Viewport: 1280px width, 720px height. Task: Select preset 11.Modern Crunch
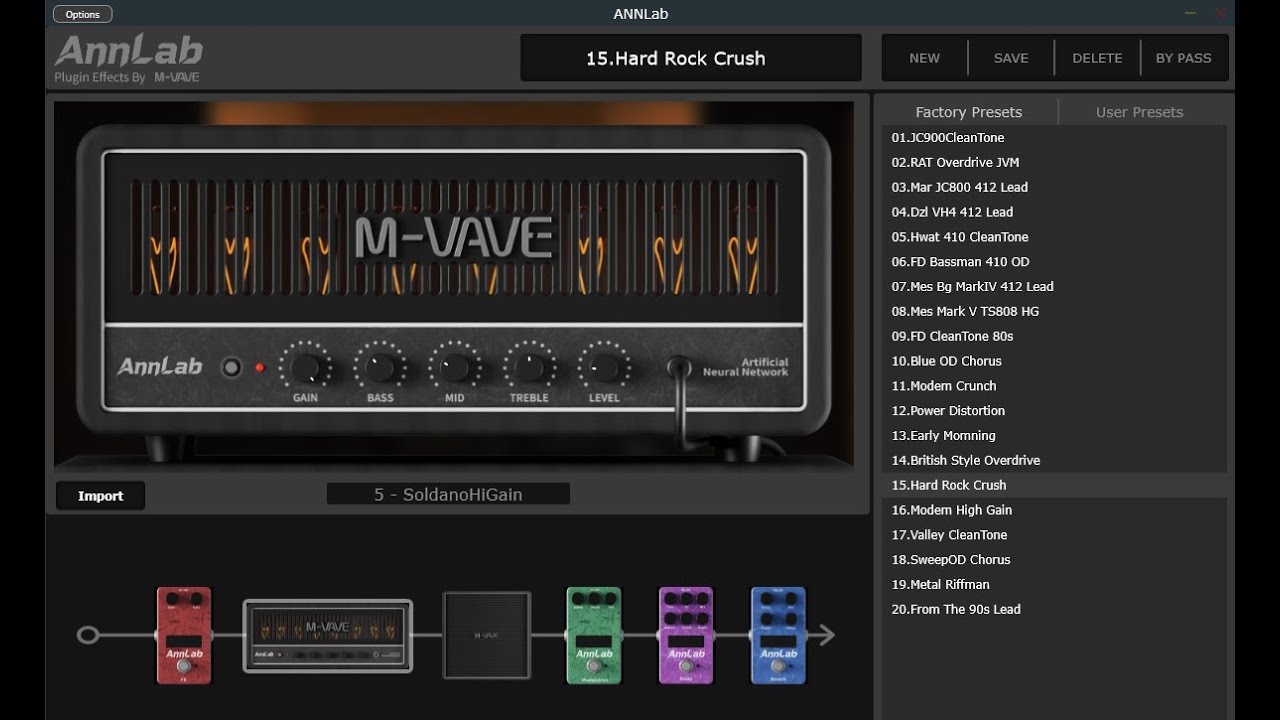[1054, 386]
